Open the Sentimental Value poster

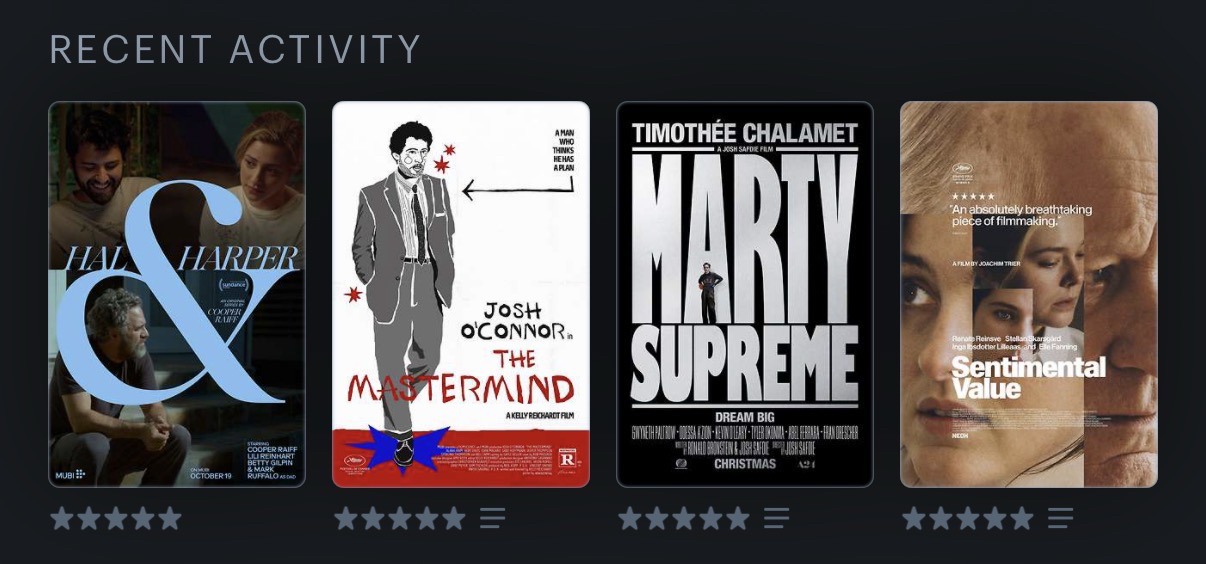1029,294
